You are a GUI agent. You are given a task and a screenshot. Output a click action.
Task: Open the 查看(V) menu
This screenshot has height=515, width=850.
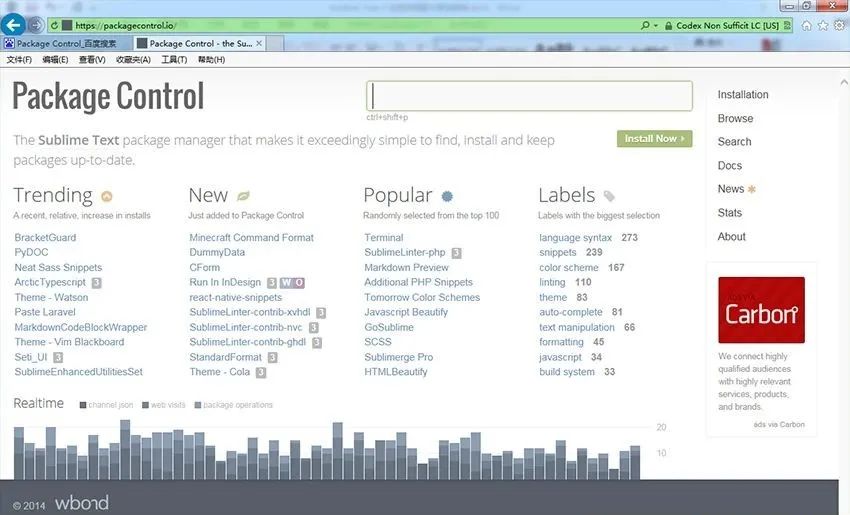tap(92, 60)
